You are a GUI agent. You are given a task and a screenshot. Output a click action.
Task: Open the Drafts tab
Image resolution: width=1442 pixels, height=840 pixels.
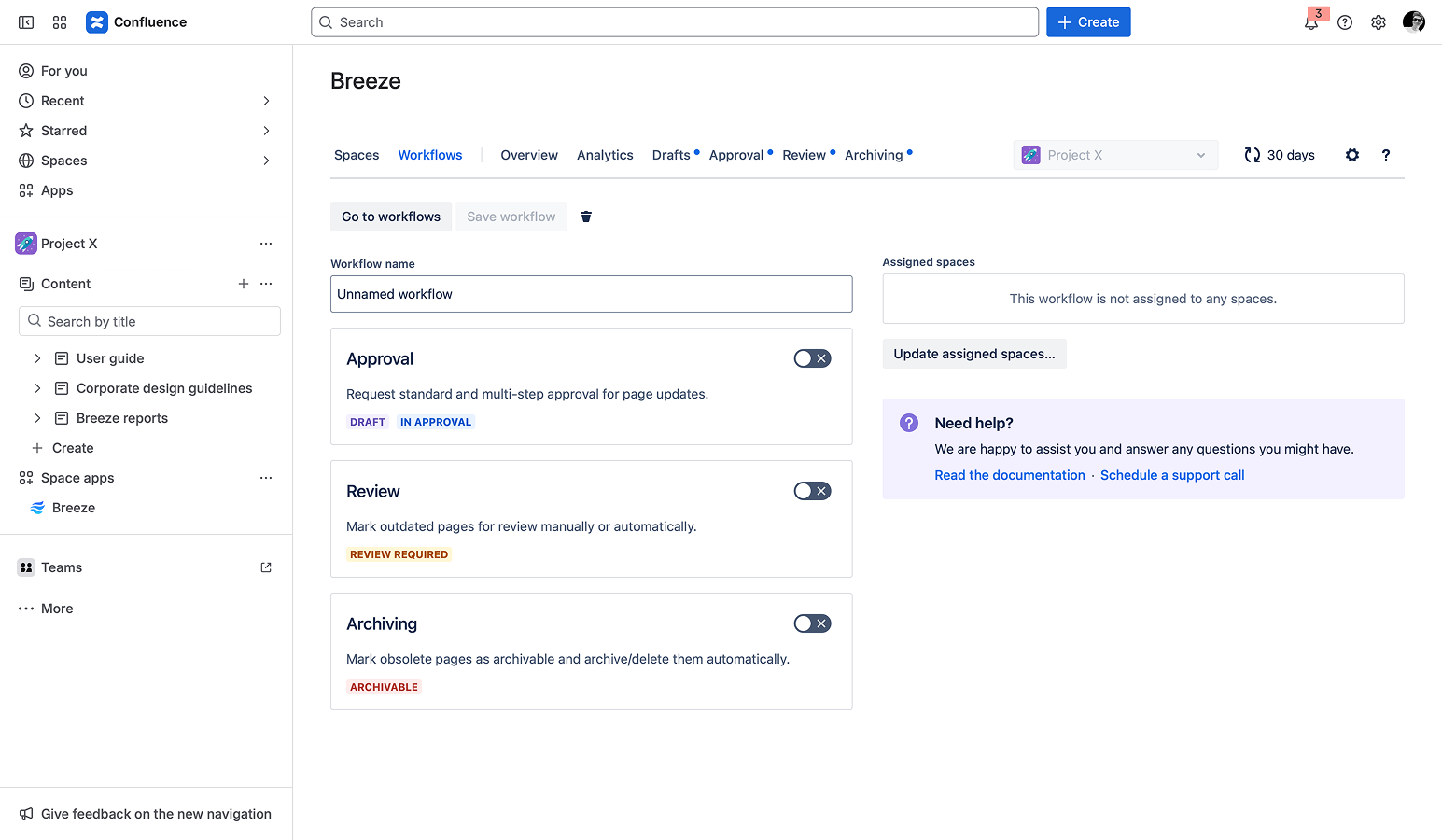[x=670, y=155]
